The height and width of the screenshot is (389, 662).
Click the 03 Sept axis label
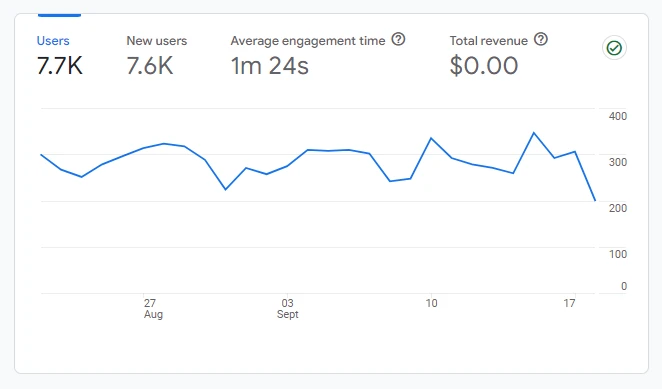click(x=288, y=309)
